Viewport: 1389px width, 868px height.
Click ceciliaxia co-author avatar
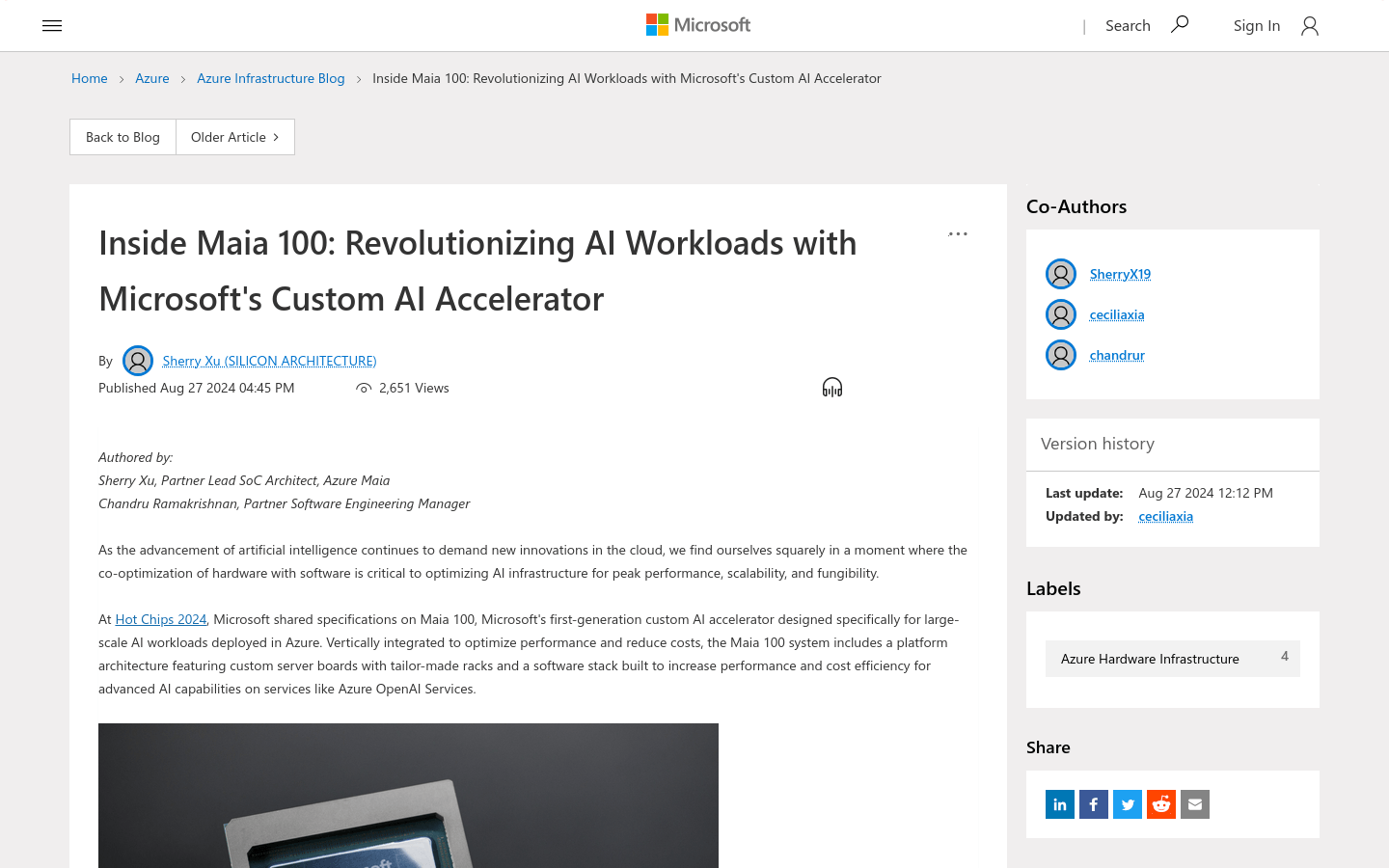(1061, 314)
